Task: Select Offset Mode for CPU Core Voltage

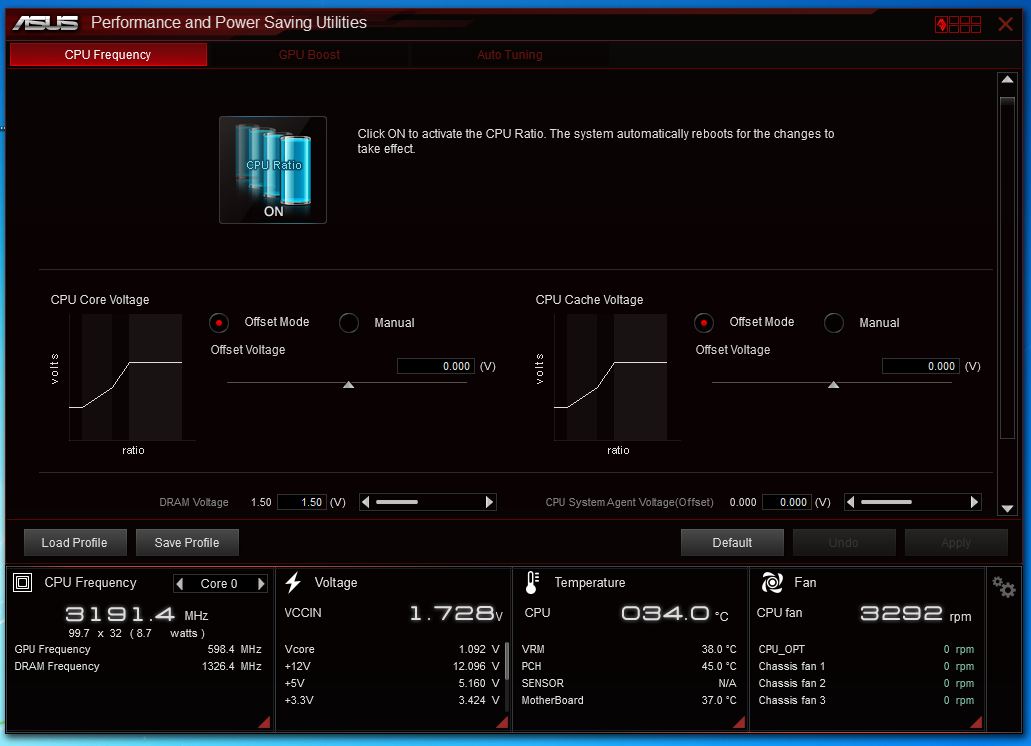Action: (x=219, y=323)
